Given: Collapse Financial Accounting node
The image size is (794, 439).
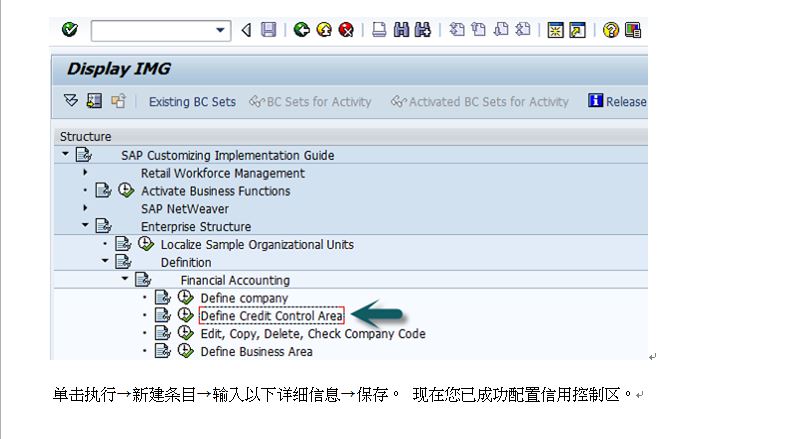Looking at the screenshot, I should coord(125,278).
